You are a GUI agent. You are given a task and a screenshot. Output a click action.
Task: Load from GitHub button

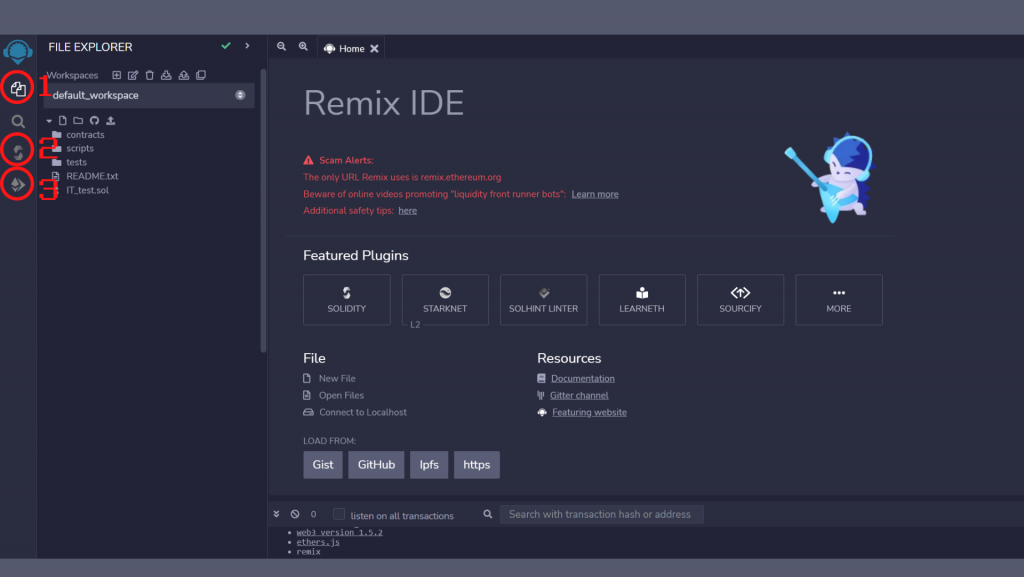click(x=376, y=465)
